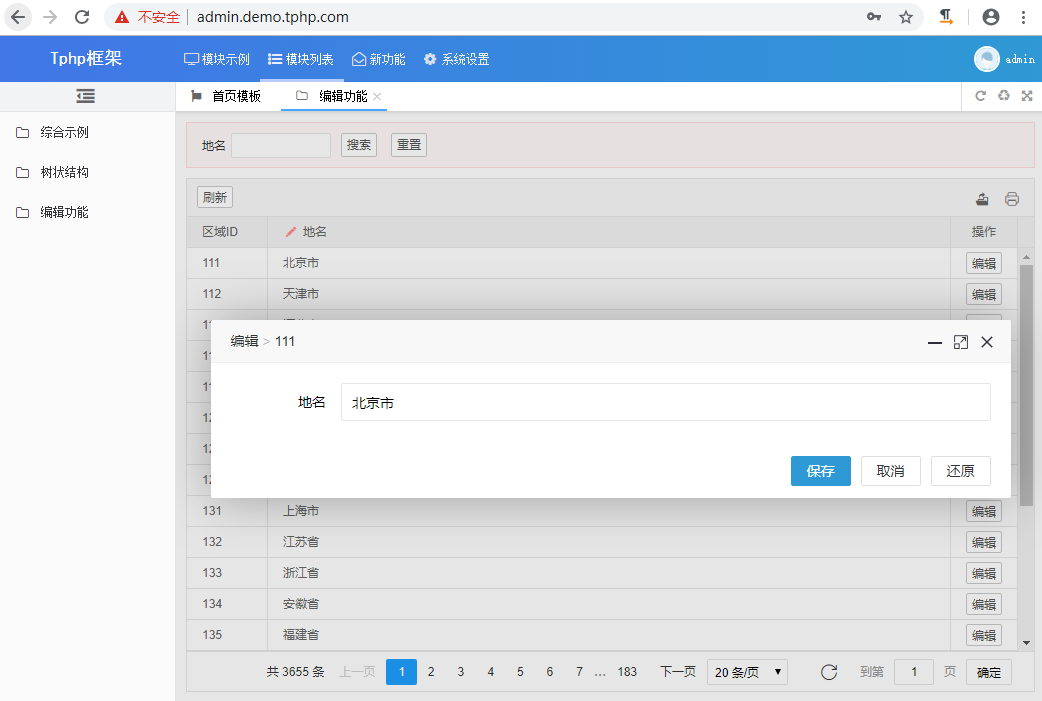Image resolution: width=1042 pixels, height=701 pixels.
Task: Open the Chrome three-dot menu
Action: pos(1023,17)
